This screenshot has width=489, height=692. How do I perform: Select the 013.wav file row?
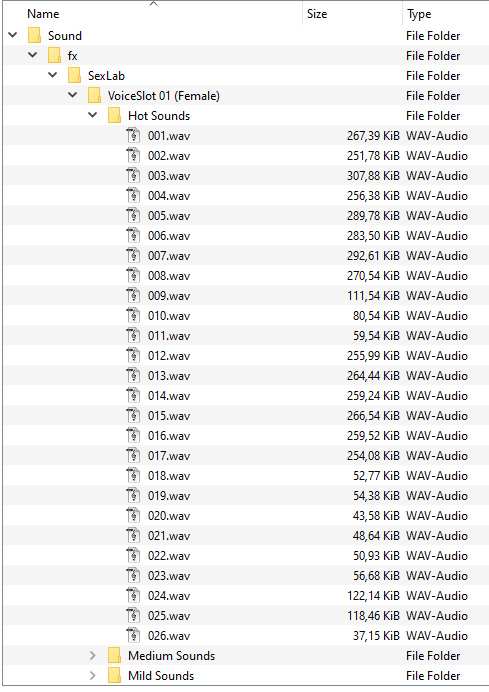tap(246, 376)
